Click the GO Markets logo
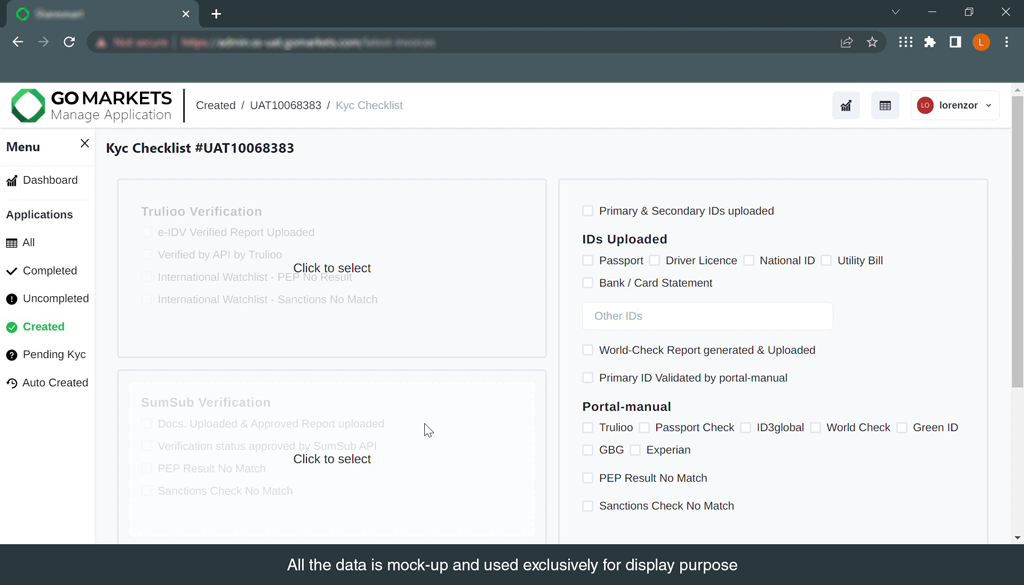The height and width of the screenshot is (585, 1024). tap(91, 105)
